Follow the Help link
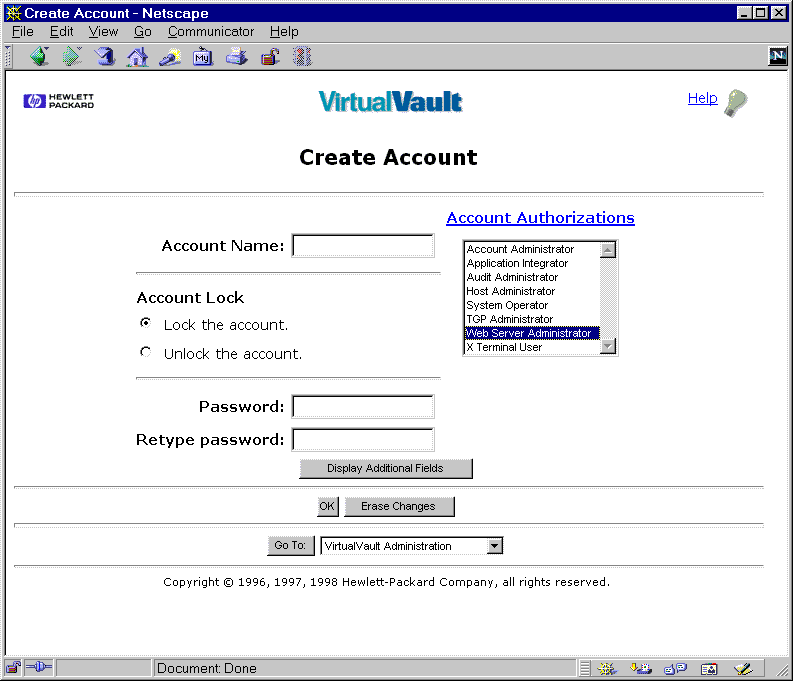Image resolution: width=793 pixels, height=681 pixels. [702, 98]
